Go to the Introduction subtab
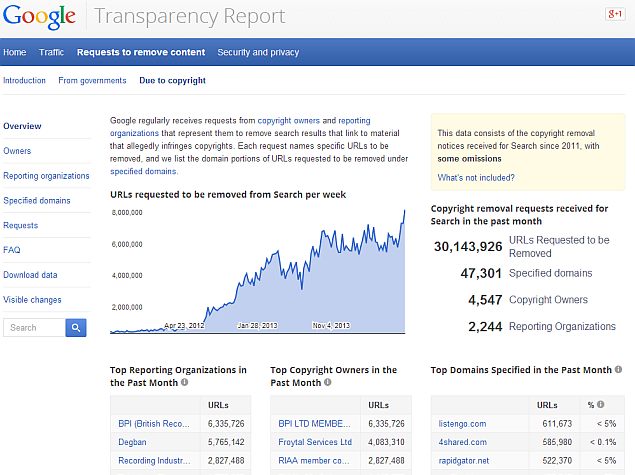Screen dimensions: 635x475 pyautogui.click(x=24, y=80)
